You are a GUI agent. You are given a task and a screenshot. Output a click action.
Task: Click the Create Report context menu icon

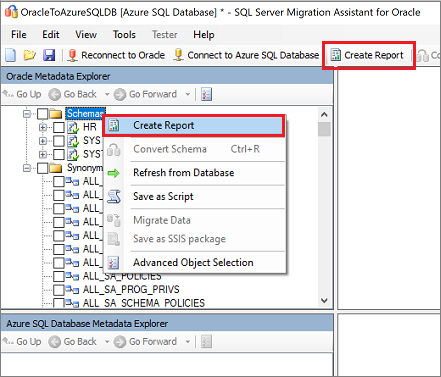click(114, 125)
